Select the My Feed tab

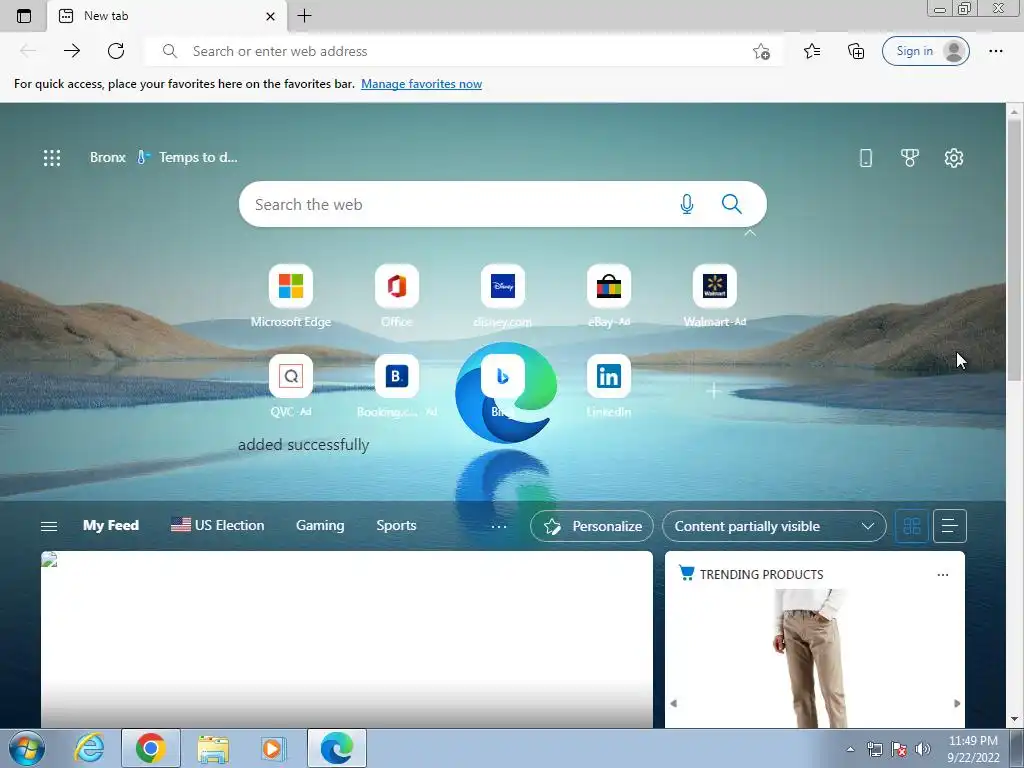pyautogui.click(x=110, y=526)
